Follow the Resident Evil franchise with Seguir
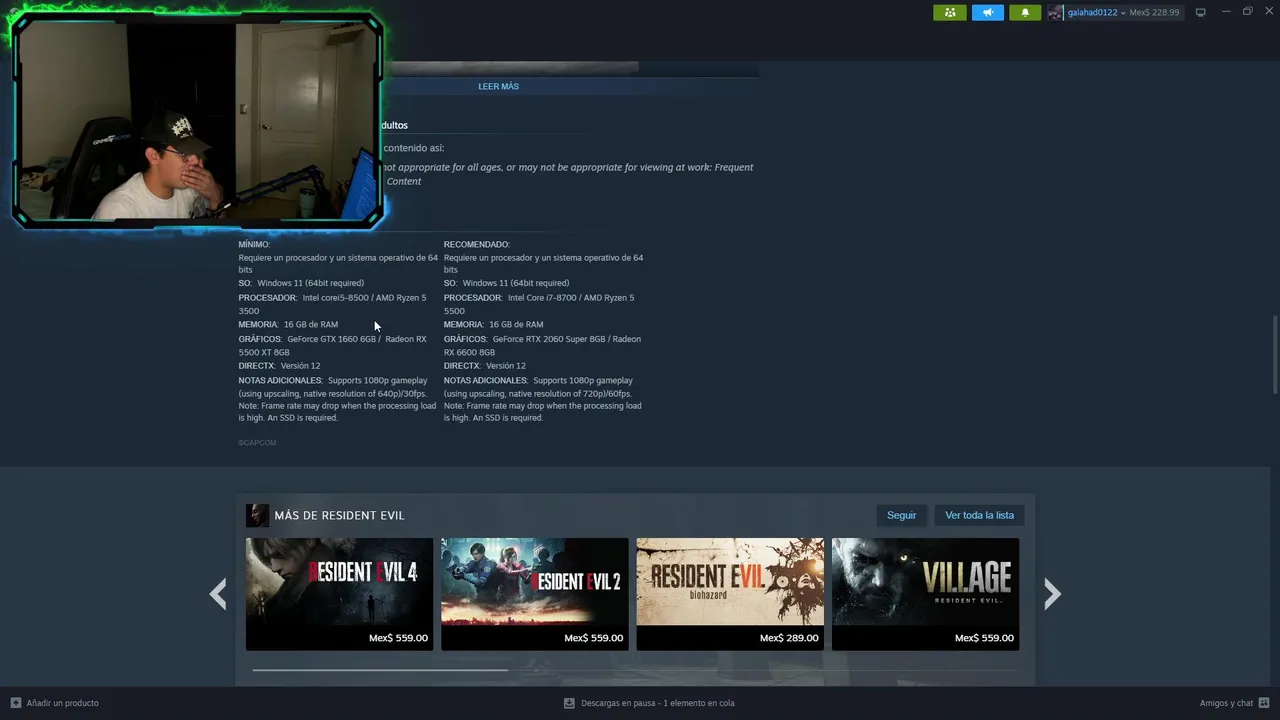1280x720 pixels. (x=901, y=515)
